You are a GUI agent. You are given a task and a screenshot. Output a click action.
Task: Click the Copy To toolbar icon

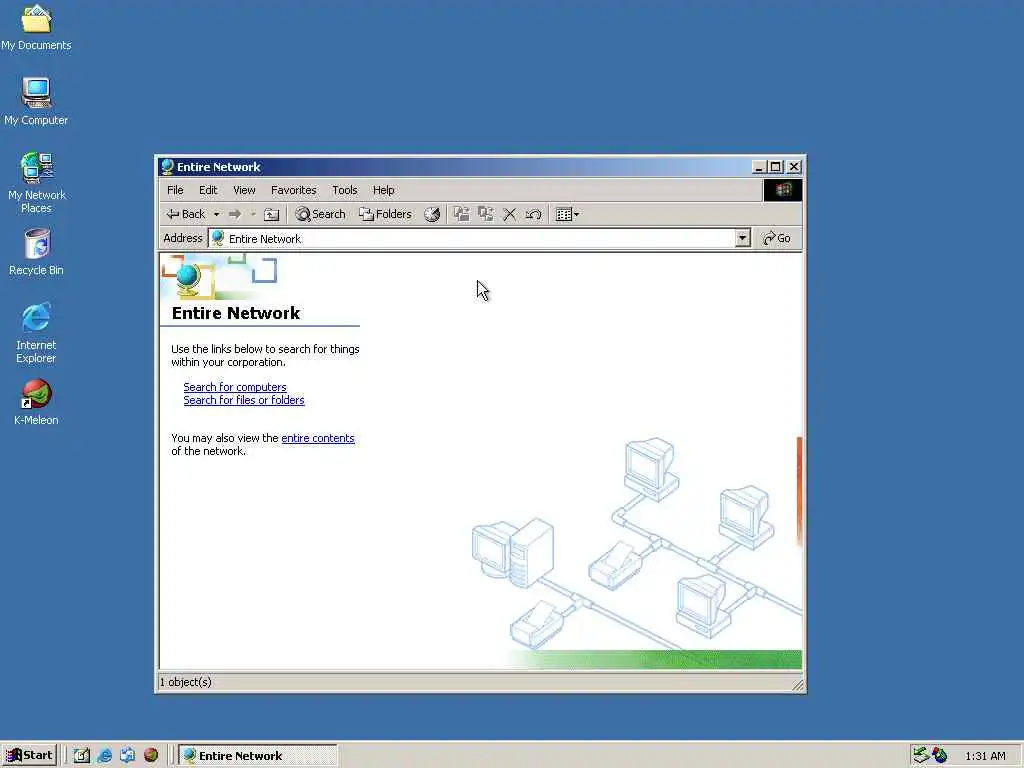point(486,214)
